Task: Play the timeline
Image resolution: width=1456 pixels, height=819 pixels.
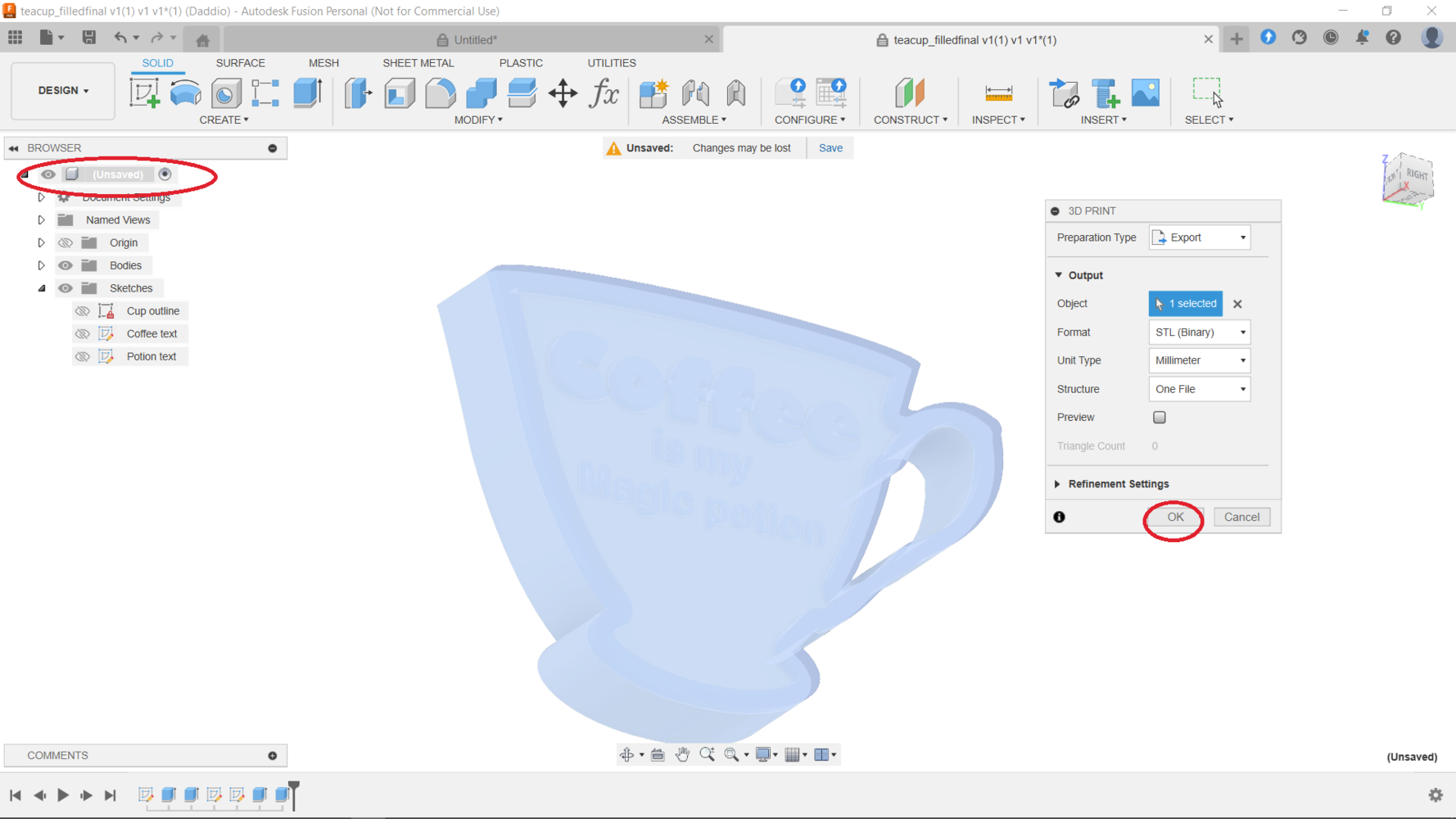Action: tap(62, 794)
